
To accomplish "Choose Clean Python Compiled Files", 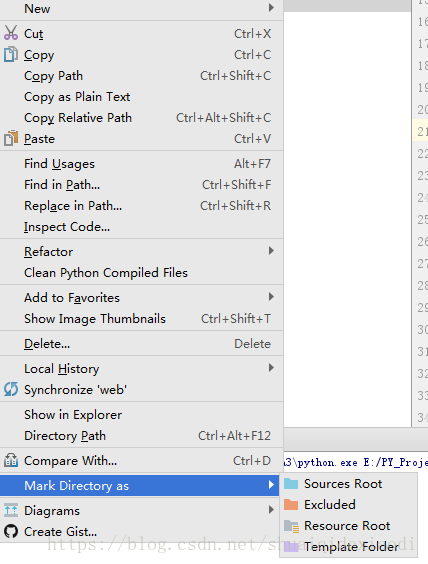I will (141, 272).
